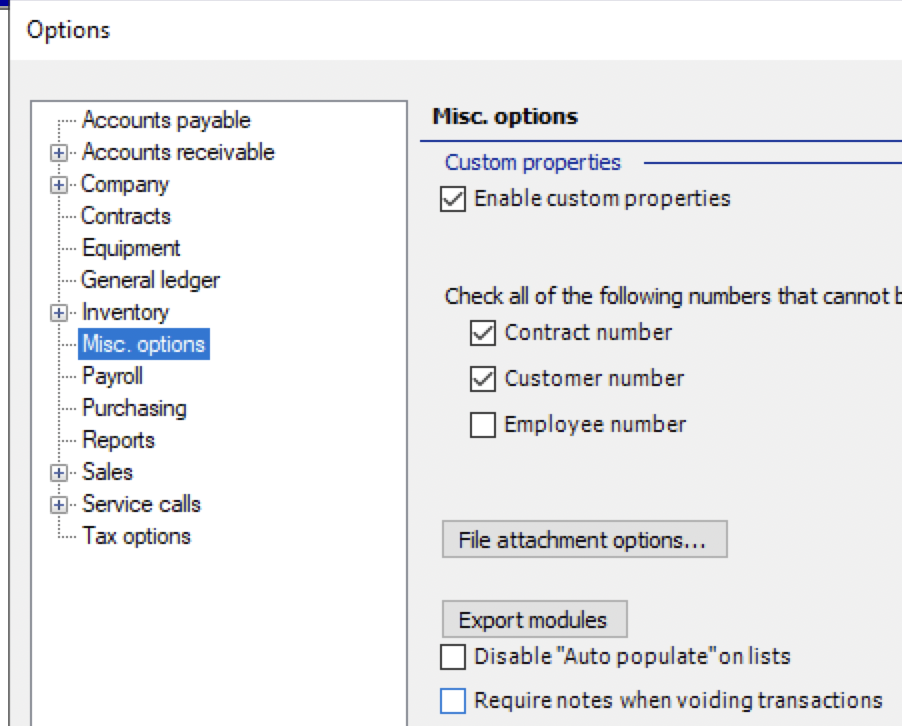Select Accounts payable in options tree
The height and width of the screenshot is (726, 902).
click(x=166, y=120)
